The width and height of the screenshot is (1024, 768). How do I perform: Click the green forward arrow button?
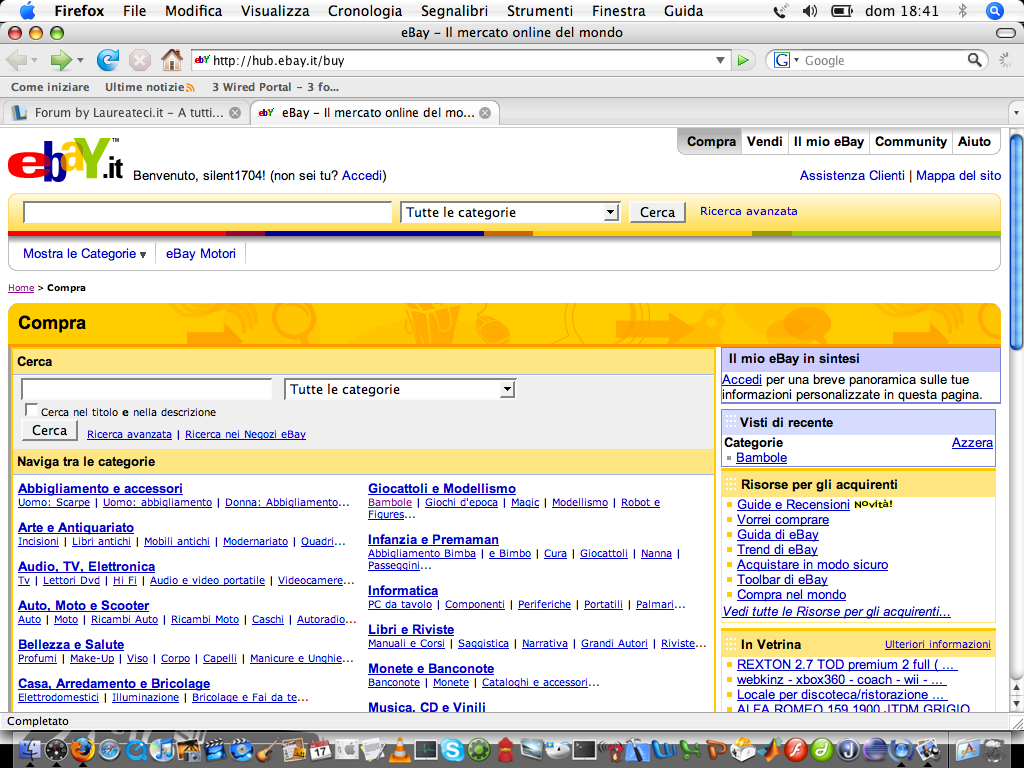61,60
